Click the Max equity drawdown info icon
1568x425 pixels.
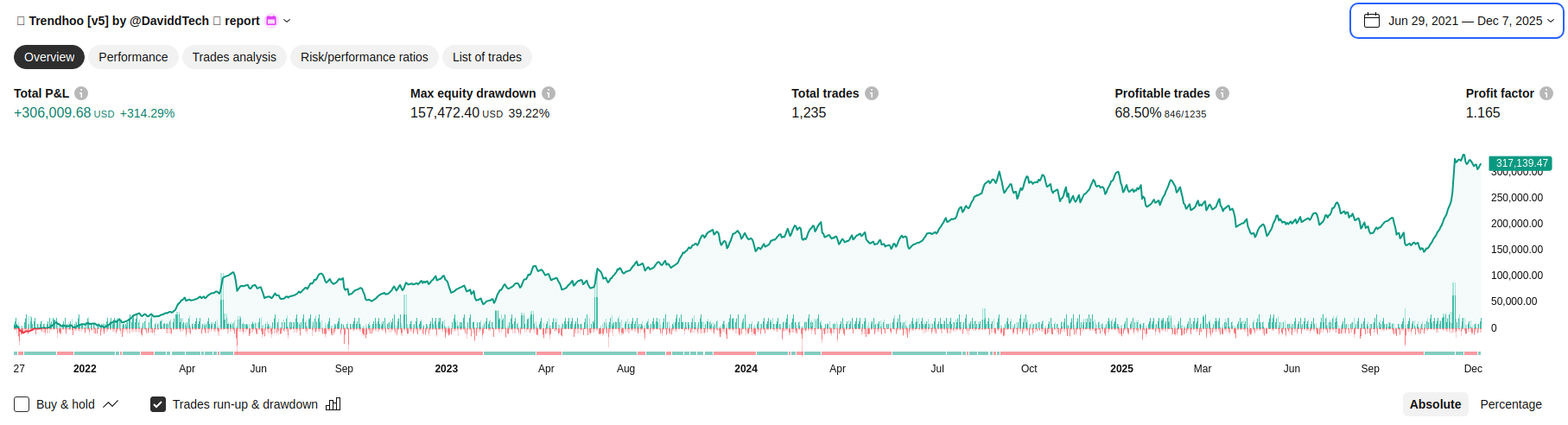[x=549, y=93]
